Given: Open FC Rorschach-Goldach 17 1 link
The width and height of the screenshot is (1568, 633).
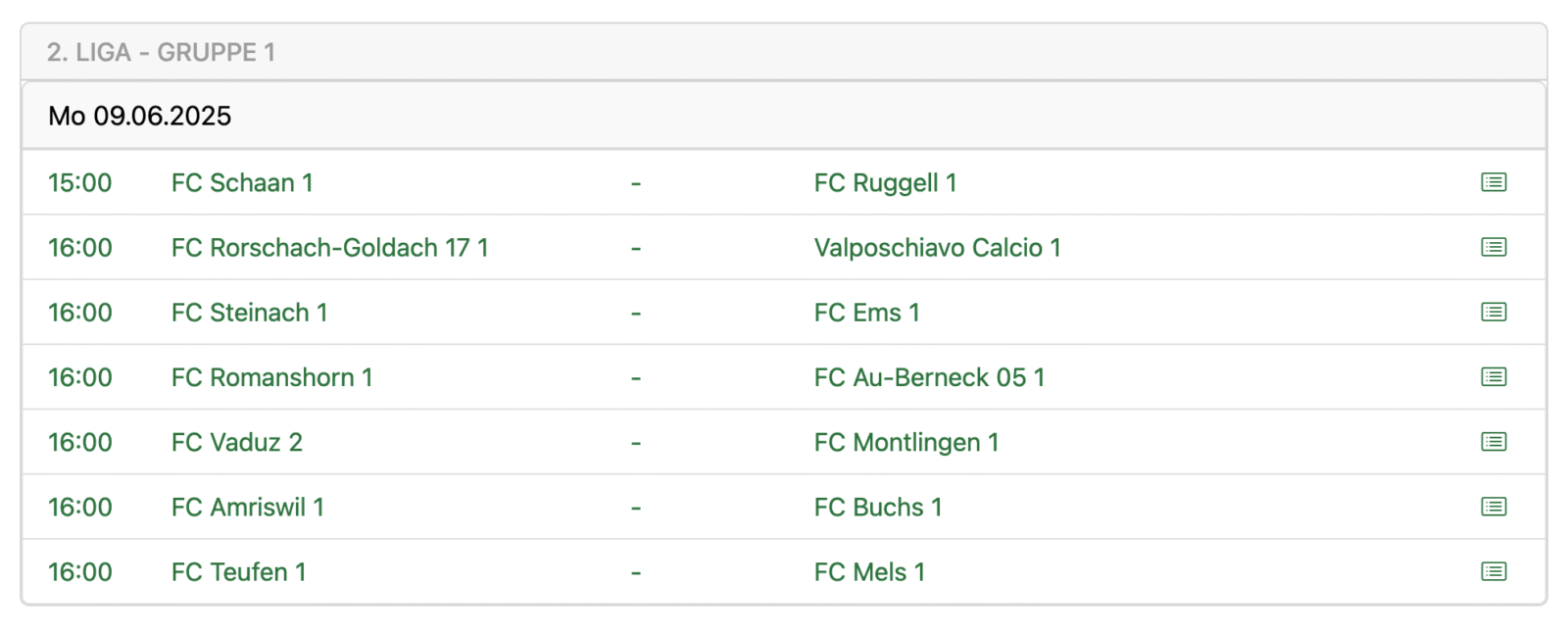Looking at the screenshot, I should [x=329, y=248].
